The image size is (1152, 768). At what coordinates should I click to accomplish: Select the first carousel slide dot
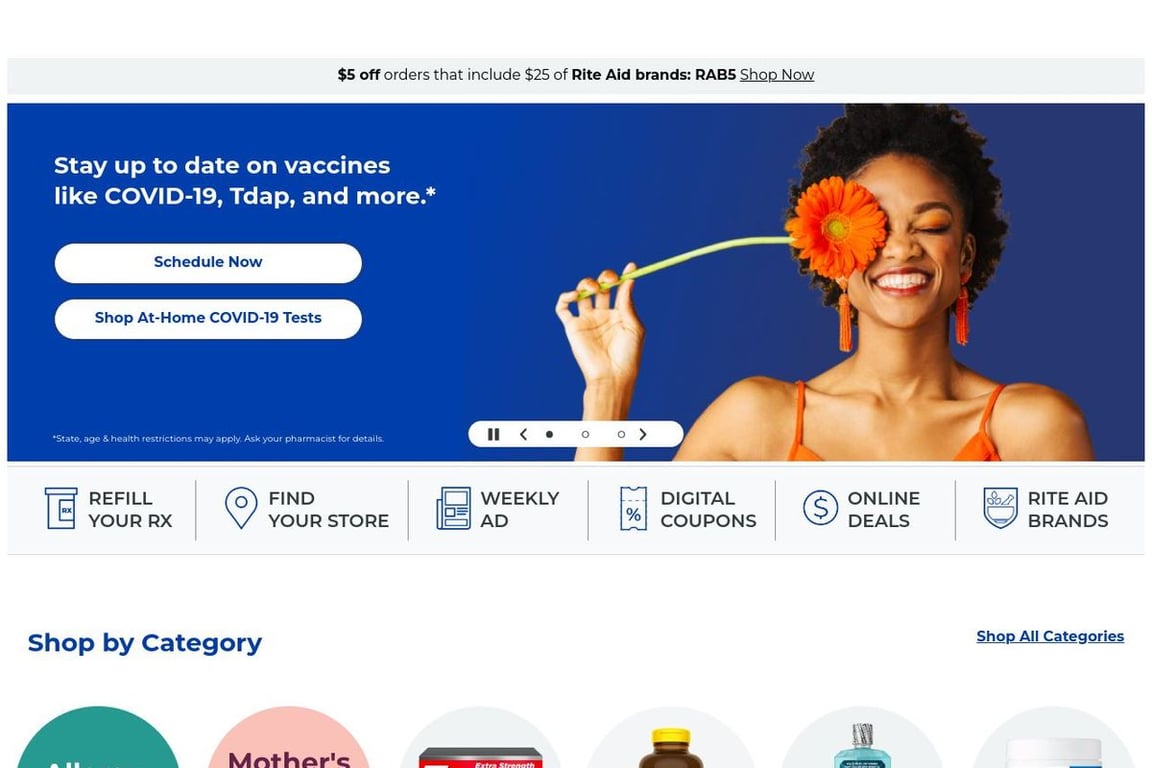click(x=549, y=434)
